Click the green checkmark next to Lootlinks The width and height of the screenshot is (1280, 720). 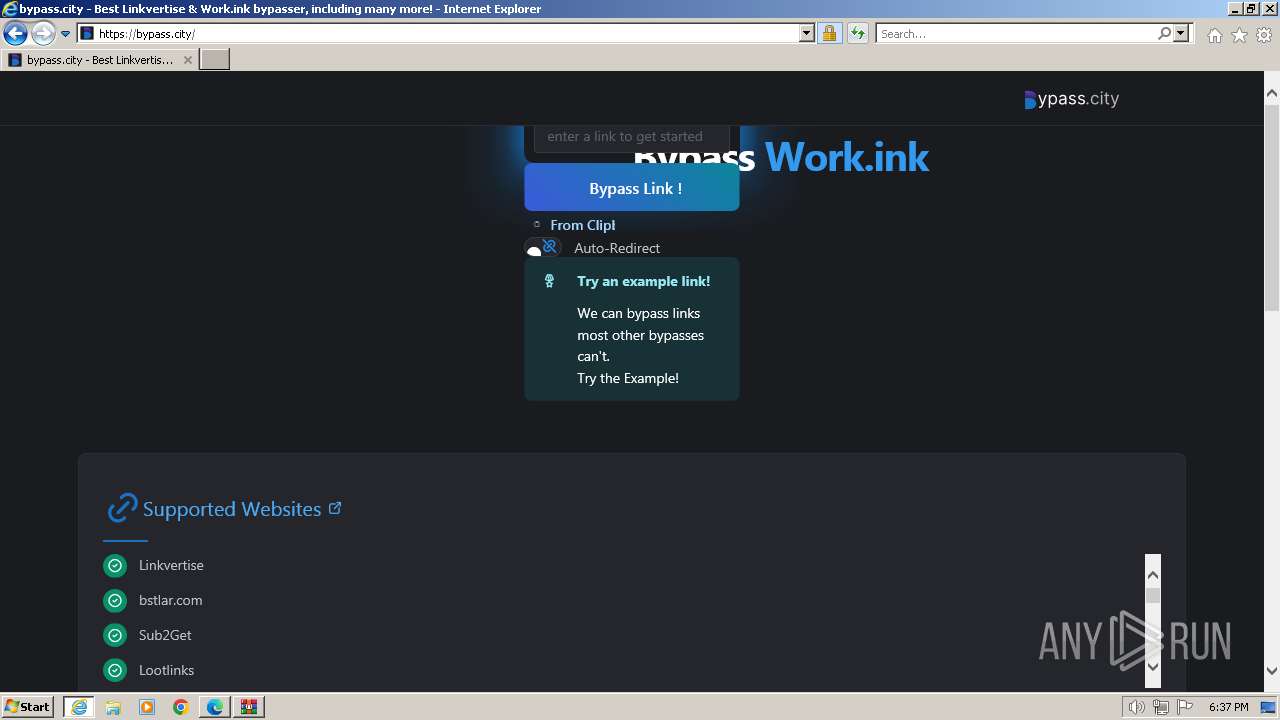coord(115,671)
